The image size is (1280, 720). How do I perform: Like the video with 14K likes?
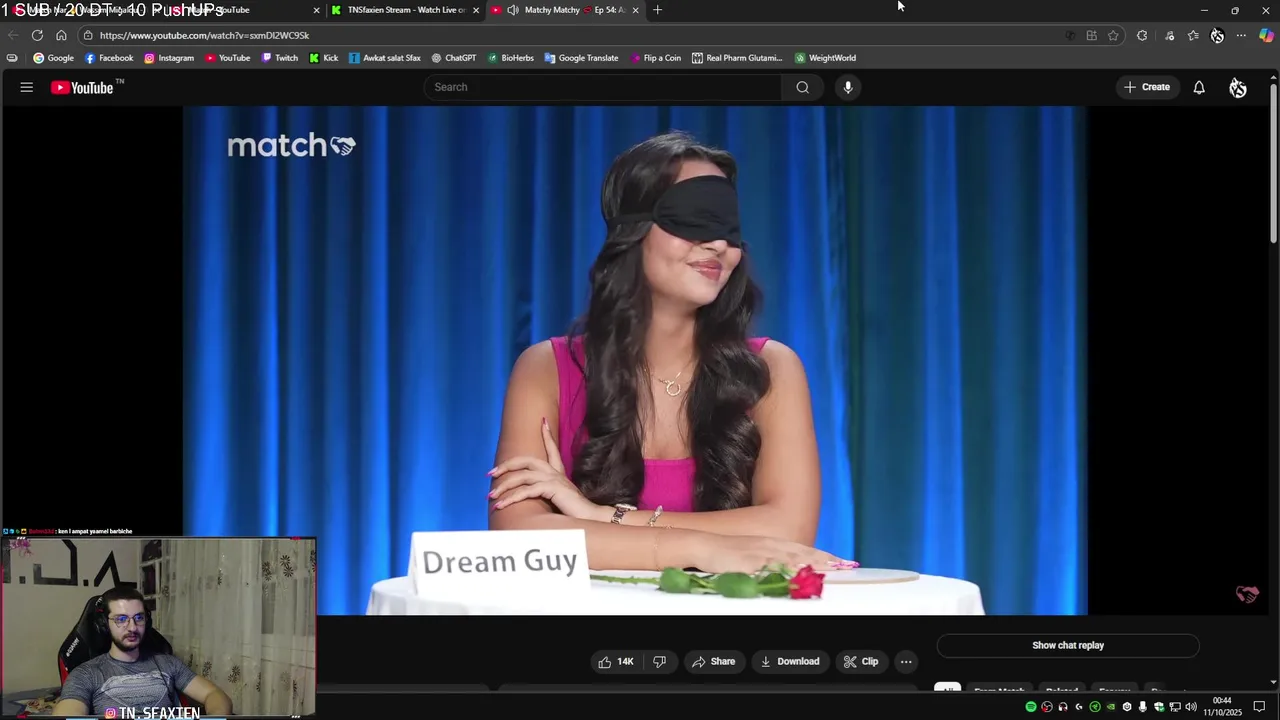[616, 661]
